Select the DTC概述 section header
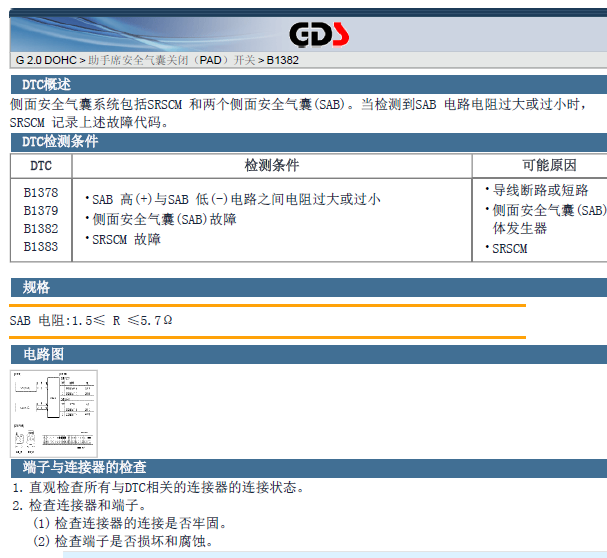 pos(309,84)
